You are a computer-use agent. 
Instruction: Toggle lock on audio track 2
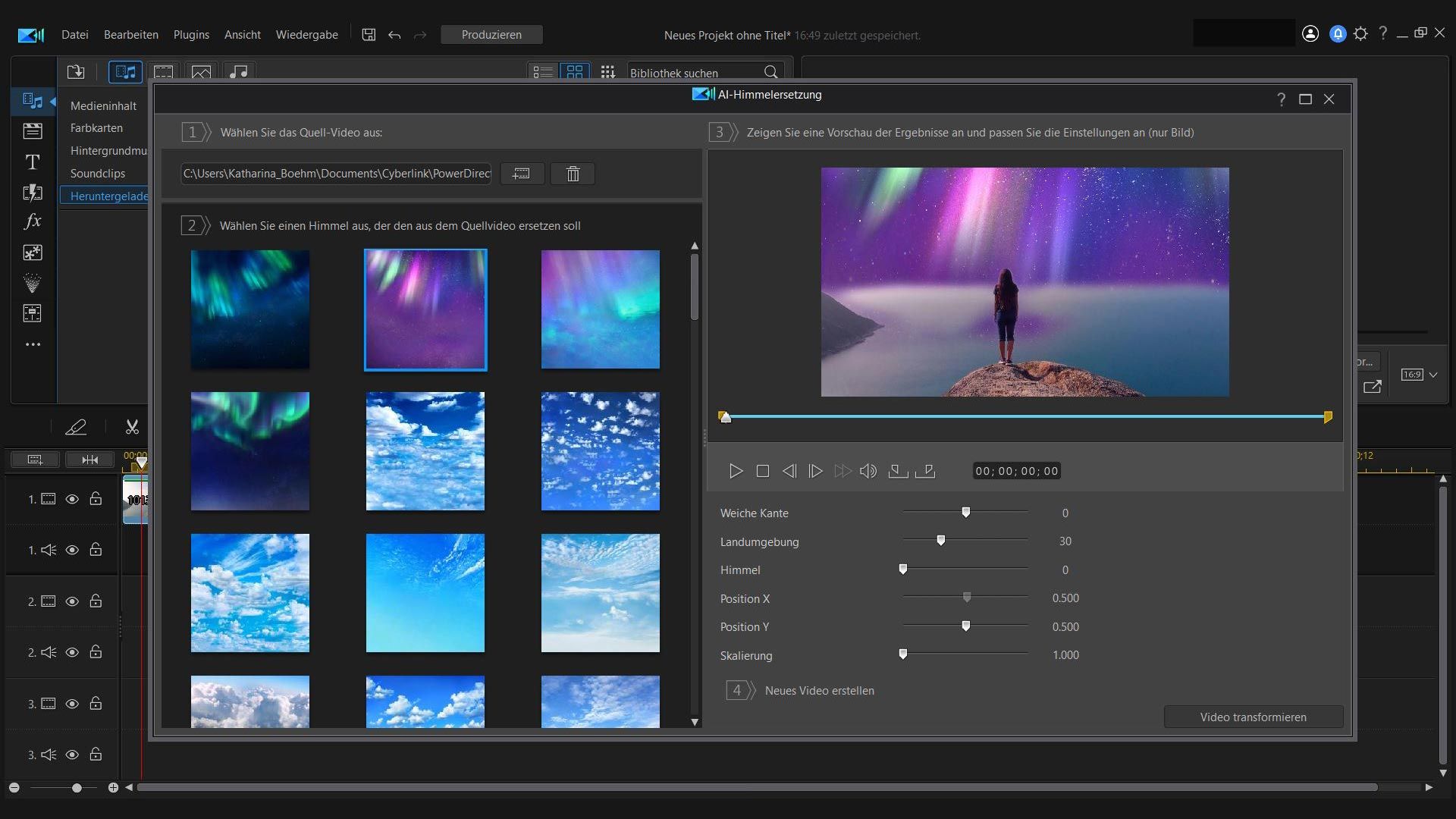tap(96, 652)
